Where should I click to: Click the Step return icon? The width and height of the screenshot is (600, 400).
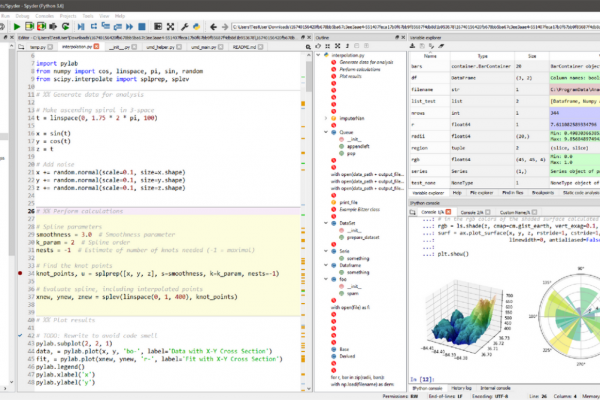[x=117, y=26]
